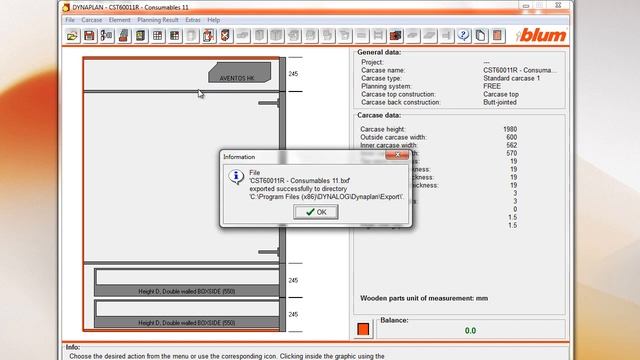Click the Carcase data heading
The height and width of the screenshot is (360, 640).
[379, 116]
